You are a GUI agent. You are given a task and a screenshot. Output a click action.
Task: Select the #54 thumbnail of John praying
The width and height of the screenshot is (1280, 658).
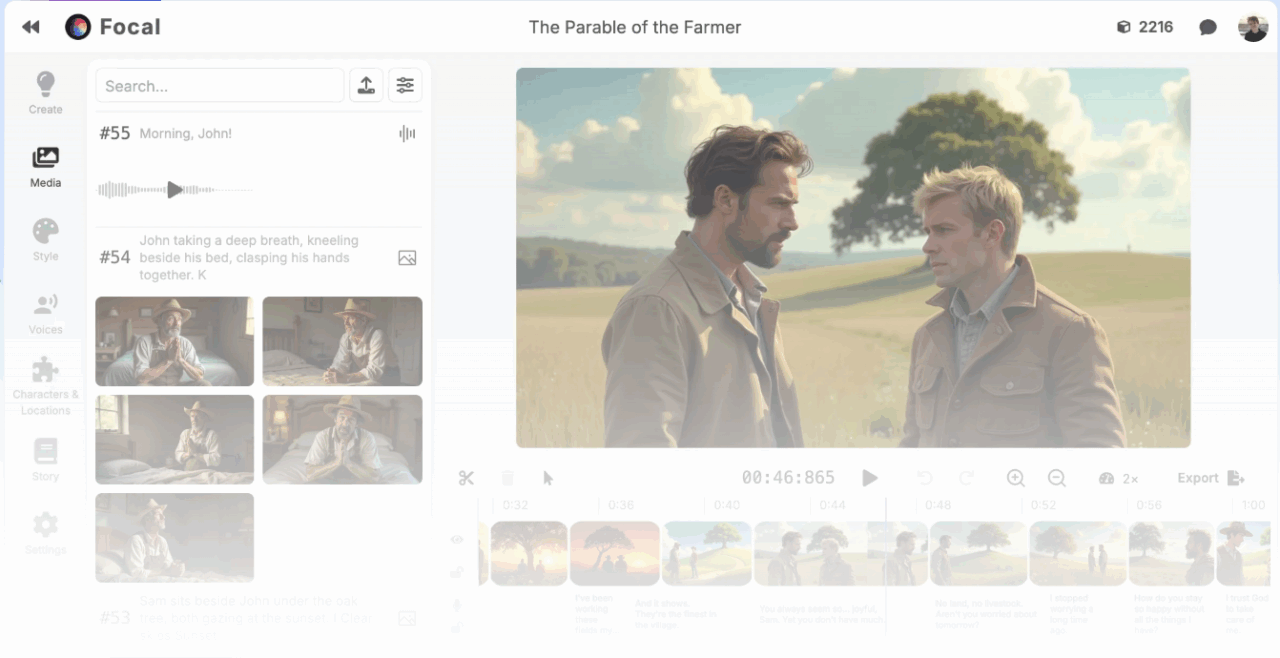tap(174, 341)
